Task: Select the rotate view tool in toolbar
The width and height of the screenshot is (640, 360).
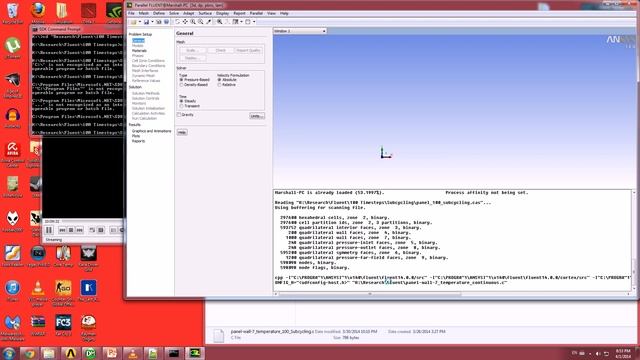Action: pyautogui.click(x=177, y=22)
